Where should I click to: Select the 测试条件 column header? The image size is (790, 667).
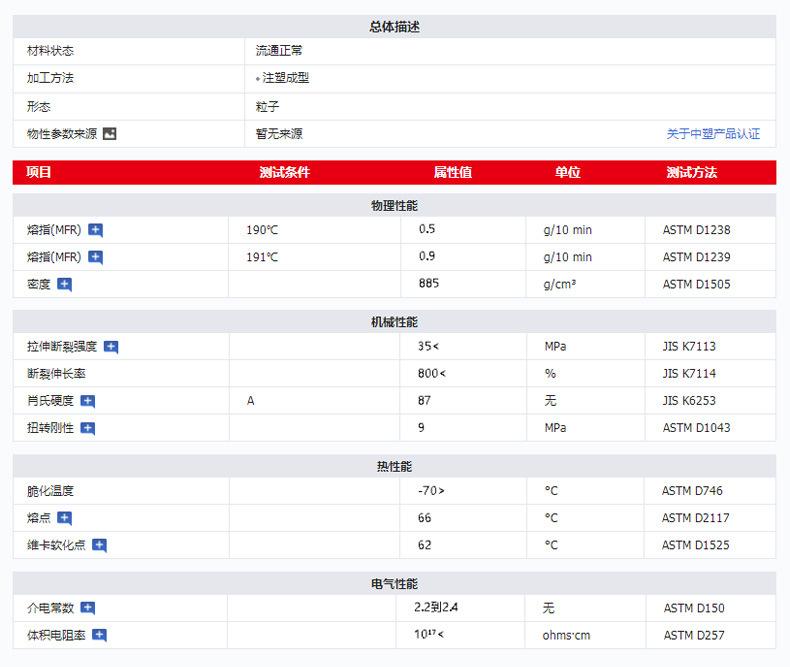(284, 172)
